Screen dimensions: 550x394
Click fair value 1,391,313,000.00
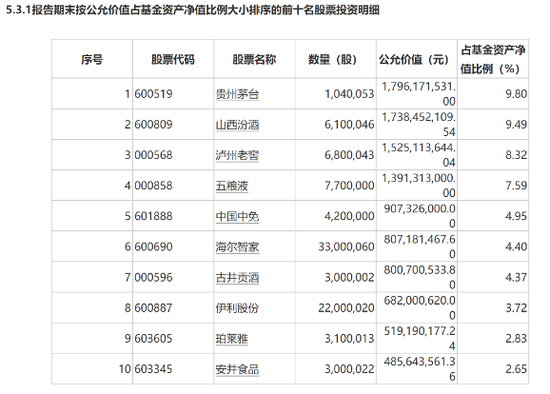click(x=419, y=186)
